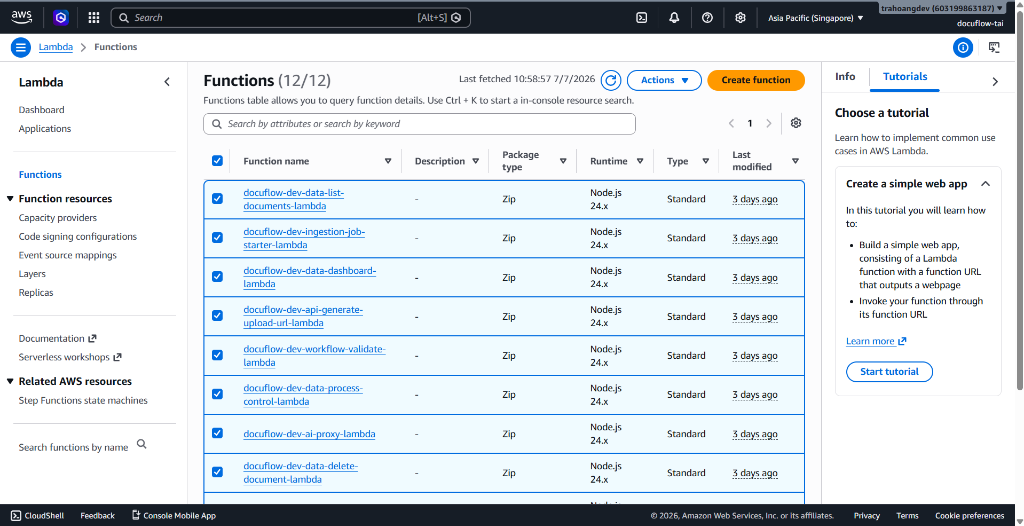Open the docuflow-dev-ai-proxy-lambda function

[x=309, y=434]
